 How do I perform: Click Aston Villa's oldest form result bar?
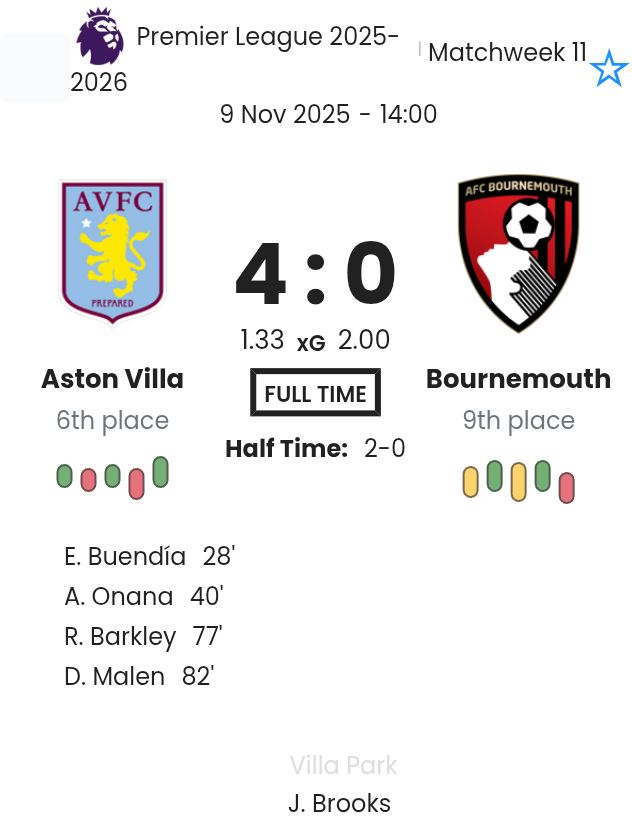65,476
